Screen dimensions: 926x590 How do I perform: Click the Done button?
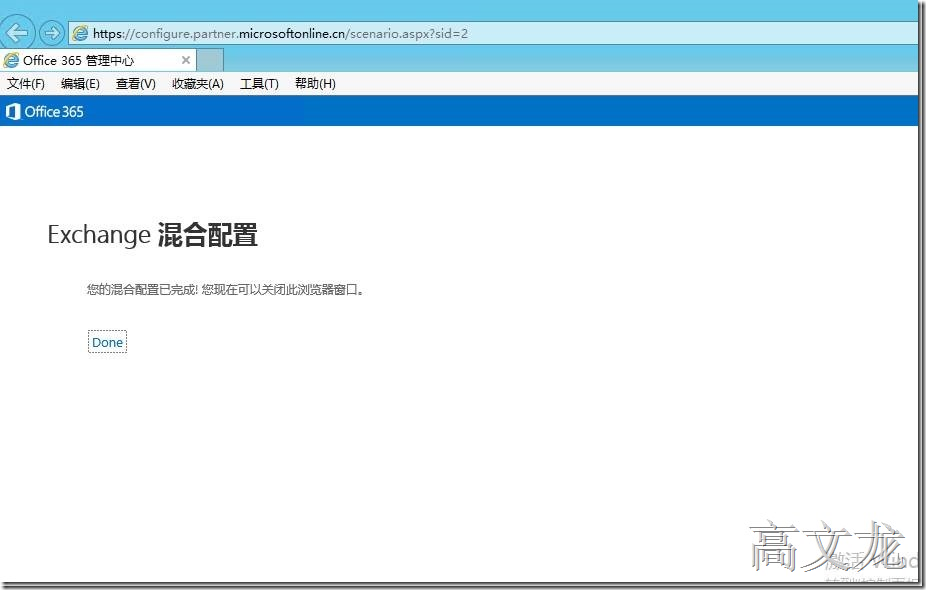[x=107, y=342]
